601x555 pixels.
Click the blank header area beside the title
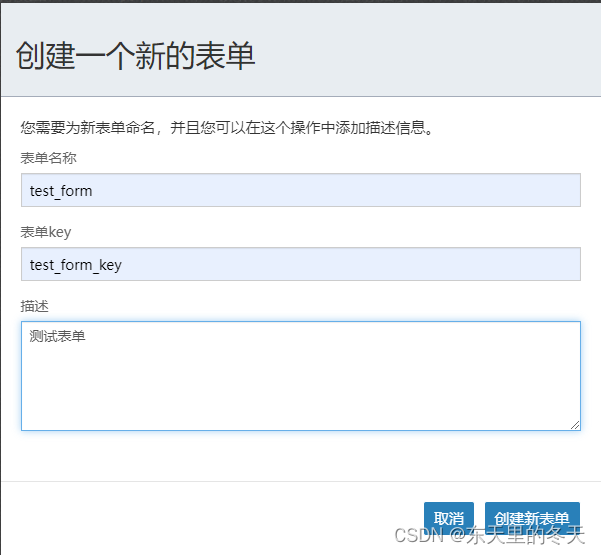pyautogui.click(x=430, y=56)
